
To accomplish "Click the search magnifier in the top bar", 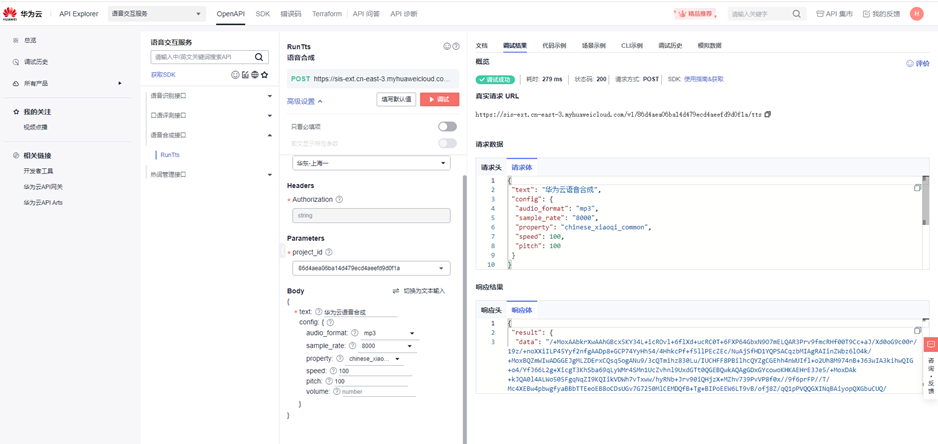I will (797, 14).
